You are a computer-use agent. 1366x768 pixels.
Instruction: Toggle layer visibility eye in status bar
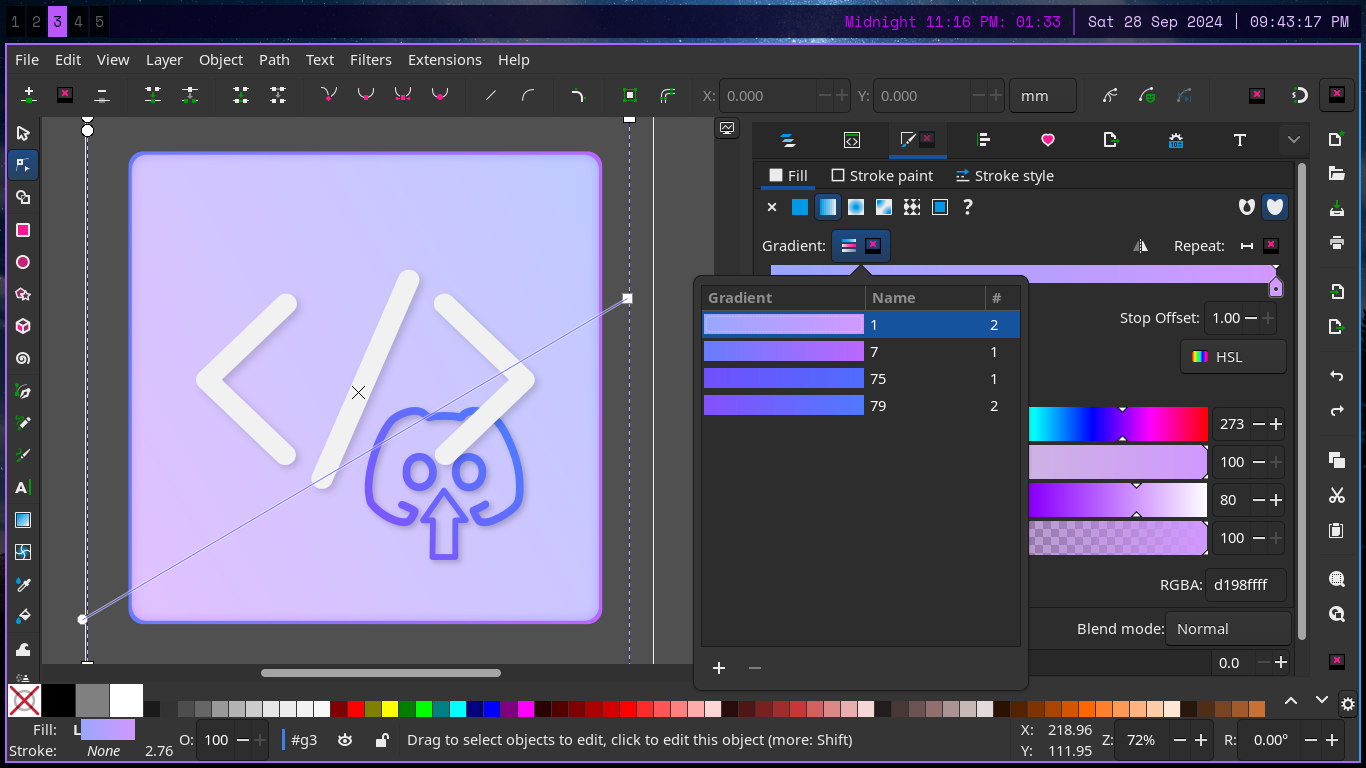345,740
